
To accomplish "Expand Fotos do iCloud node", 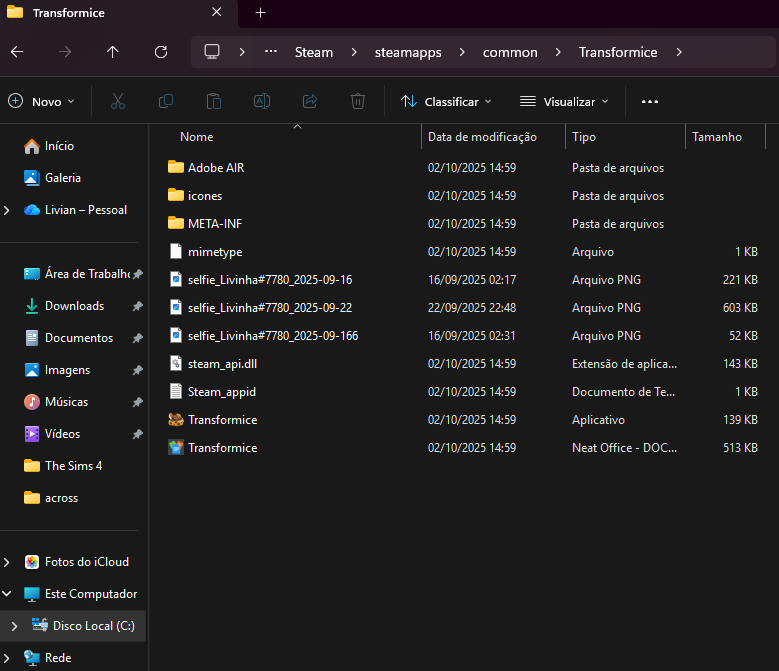I will pos(7,562).
